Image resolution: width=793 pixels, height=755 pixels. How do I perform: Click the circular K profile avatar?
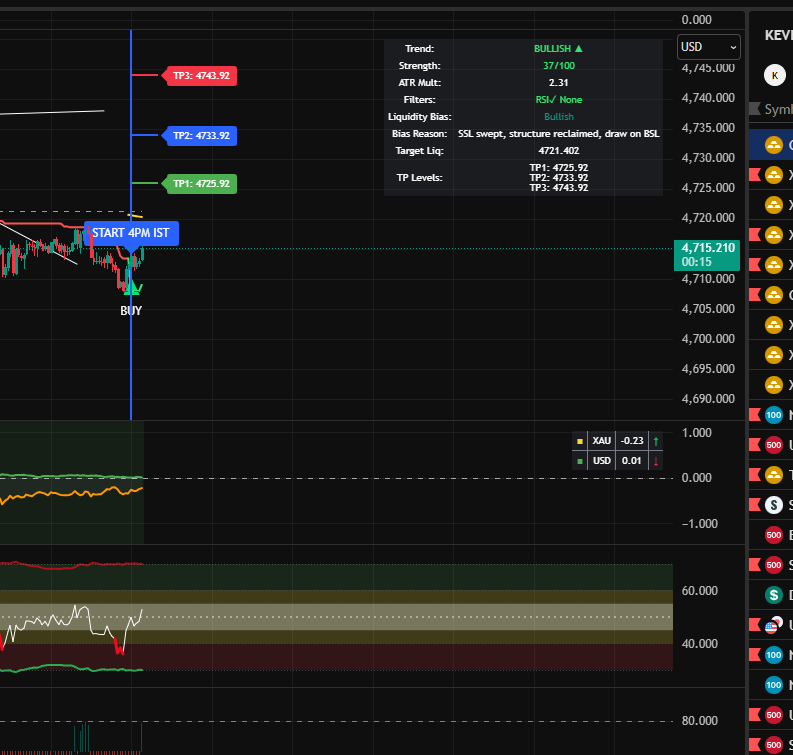pos(774,75)
